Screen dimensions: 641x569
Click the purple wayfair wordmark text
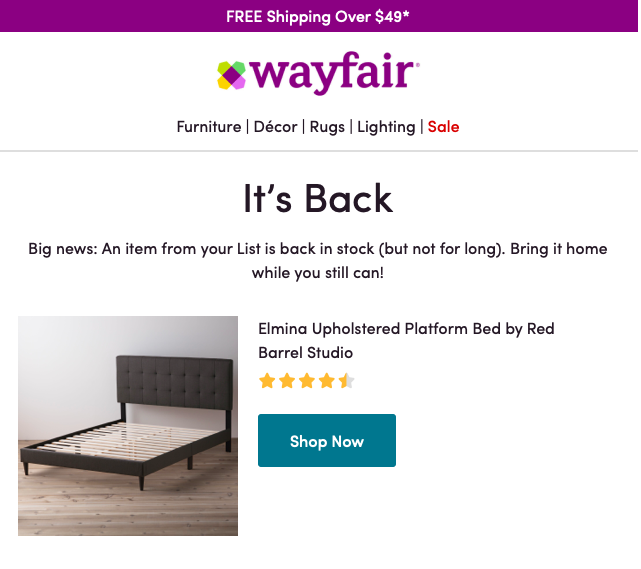point(334,75)
